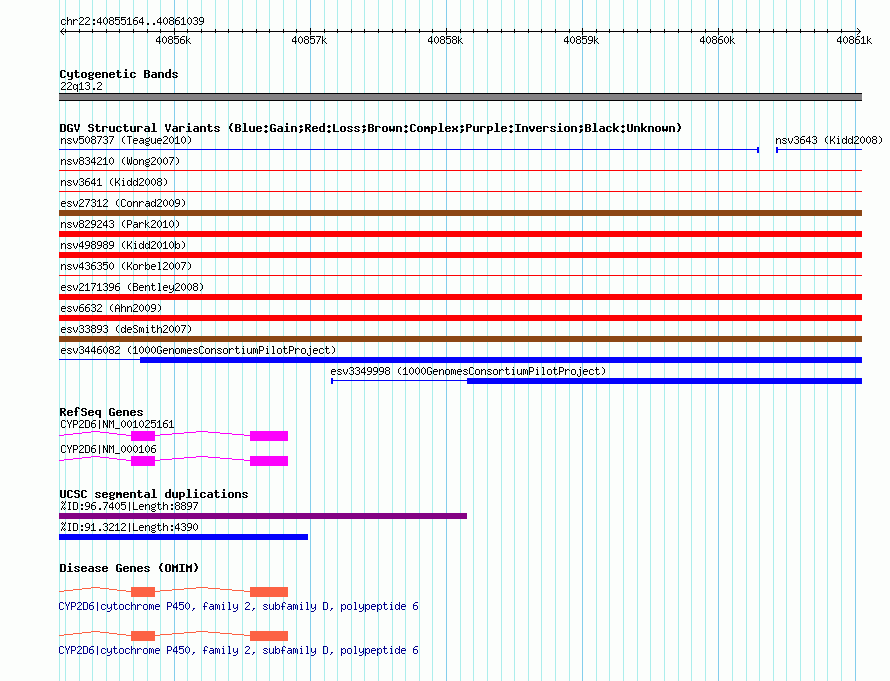Screen dimensions: 890x681
Task: Click the DGV Structural Variants track title
Action: (x=370, y=128)
